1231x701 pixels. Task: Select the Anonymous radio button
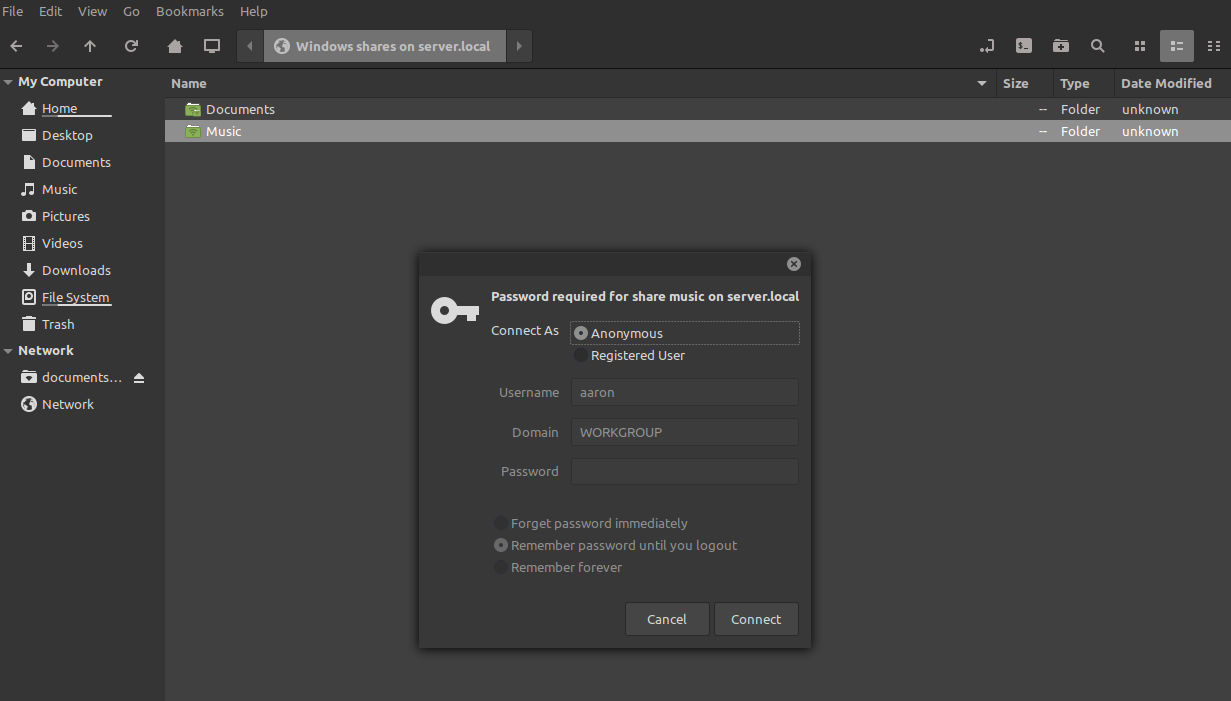[x=581, y=333]
